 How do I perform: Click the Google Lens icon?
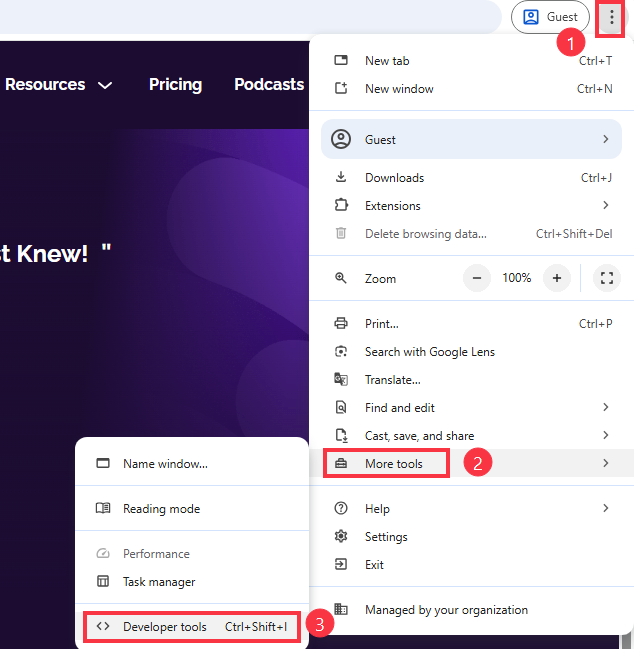(x=341, y=351)
